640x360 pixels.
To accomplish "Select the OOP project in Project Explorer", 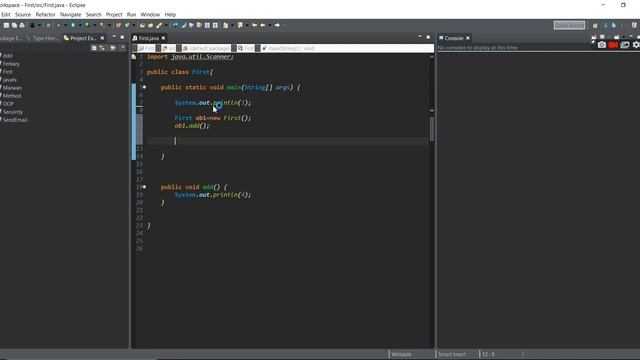I will click(x=7, y=104).
